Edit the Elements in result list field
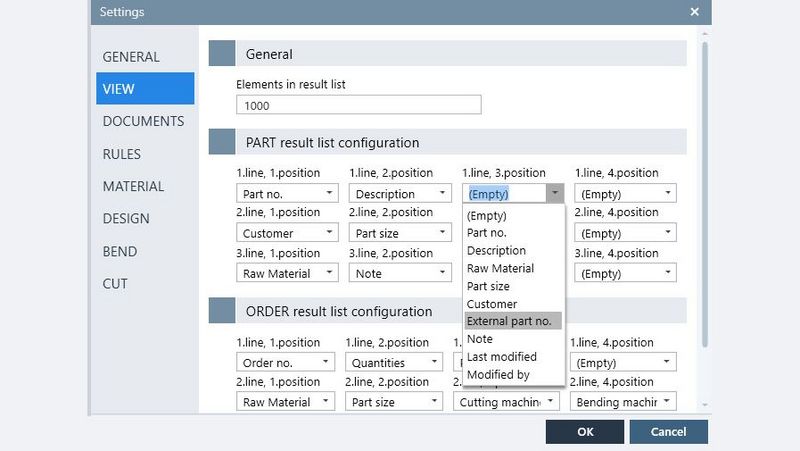 358,105
